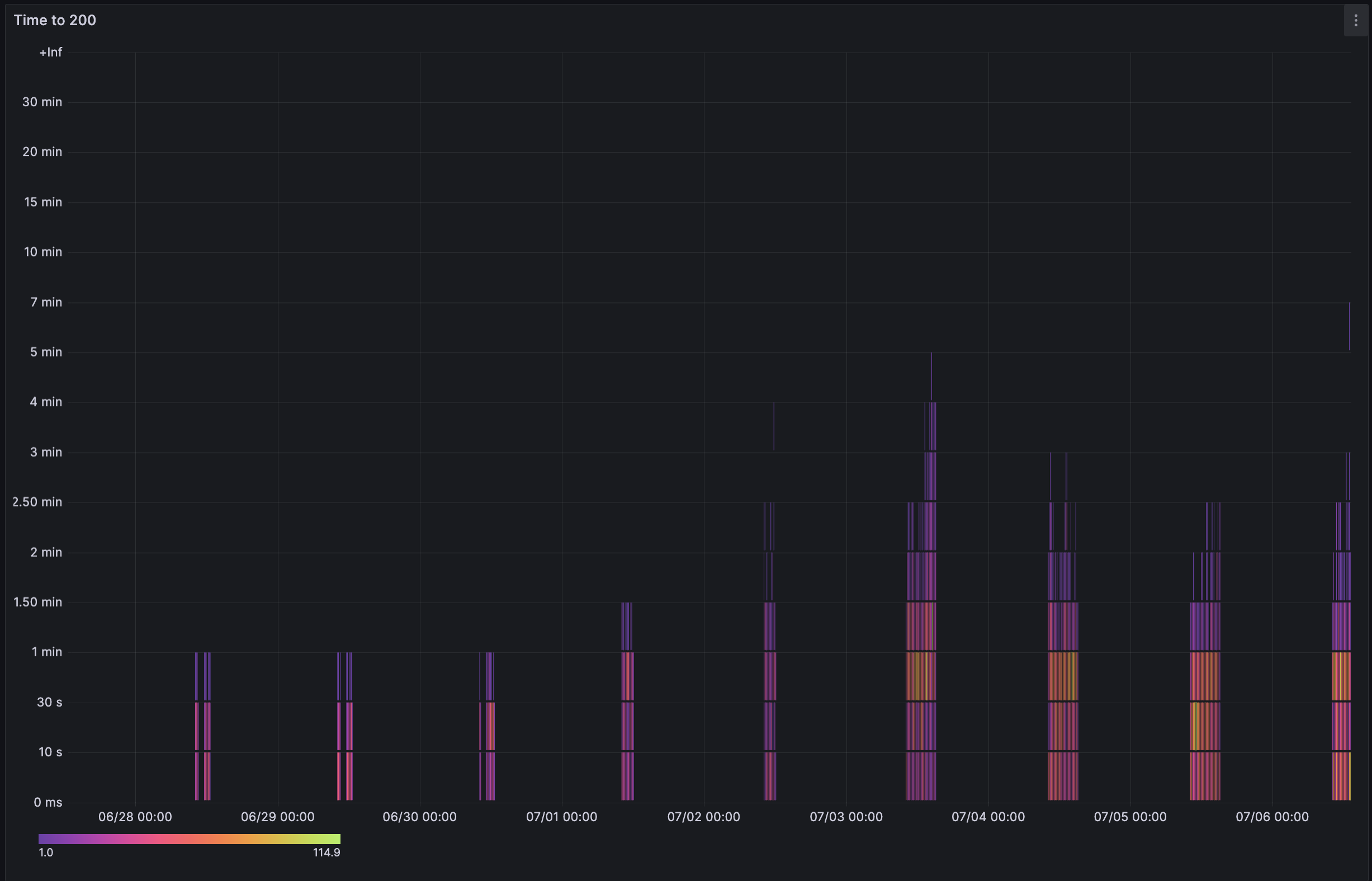This screenshot has width=1372, height=881.
Task: Click the heatmap color scale gradient bar
Action: (x=189, y=839)
